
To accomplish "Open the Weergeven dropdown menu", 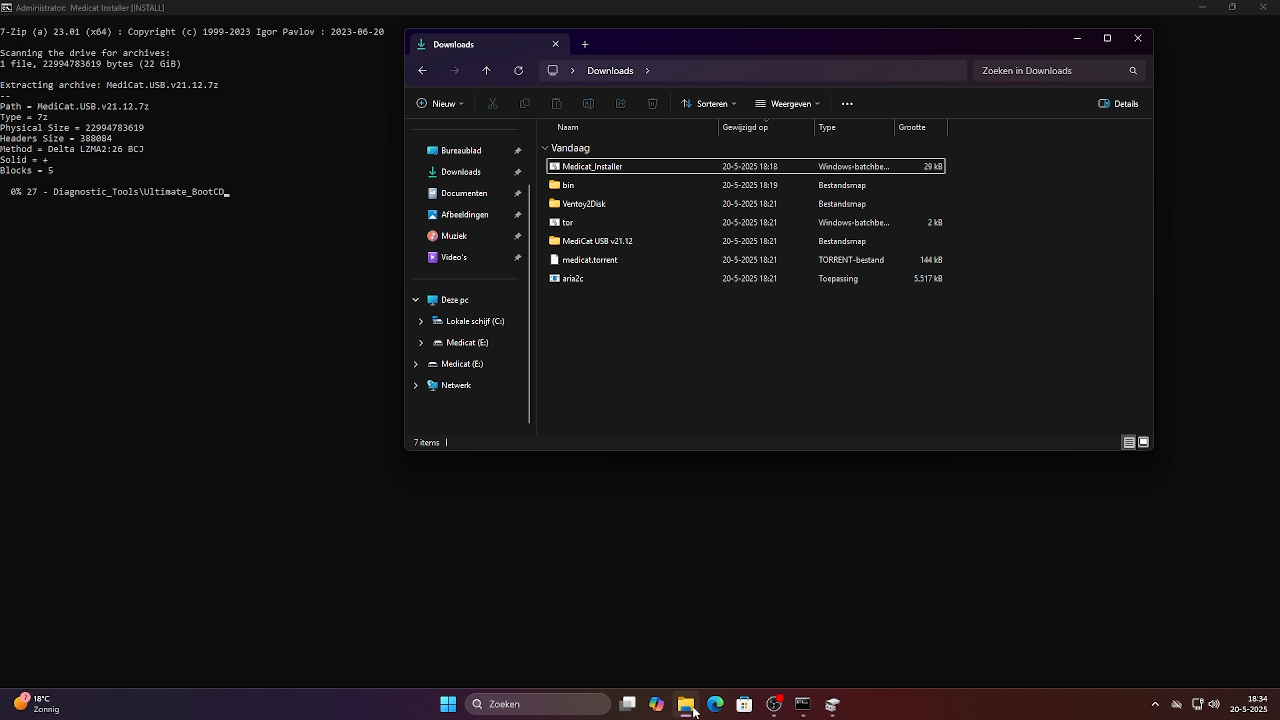I will pyautogui.click(x=788, y=104).
